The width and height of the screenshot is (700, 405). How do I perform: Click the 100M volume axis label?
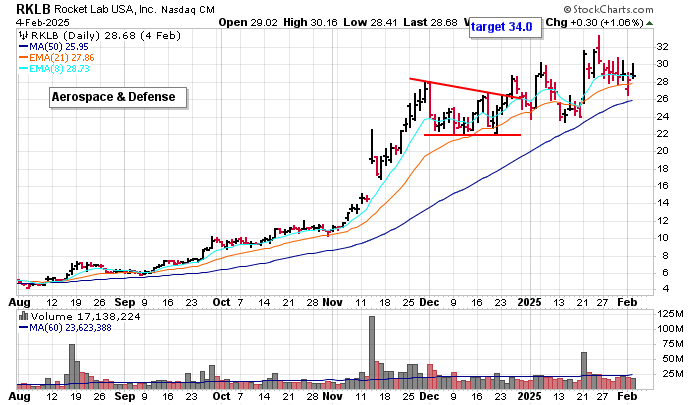[670, 329]
